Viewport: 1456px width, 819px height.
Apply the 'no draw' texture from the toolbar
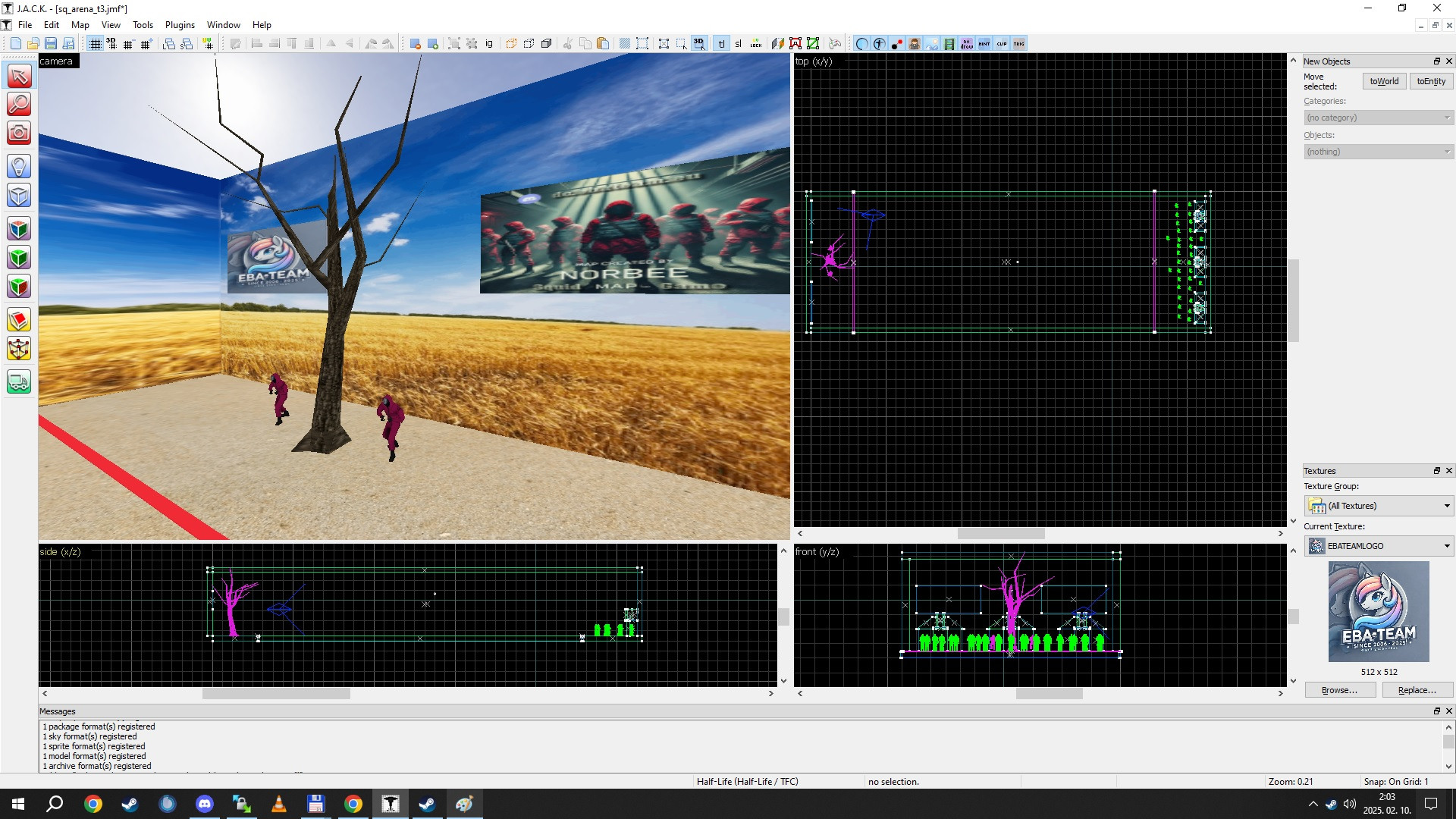[967, 44]
